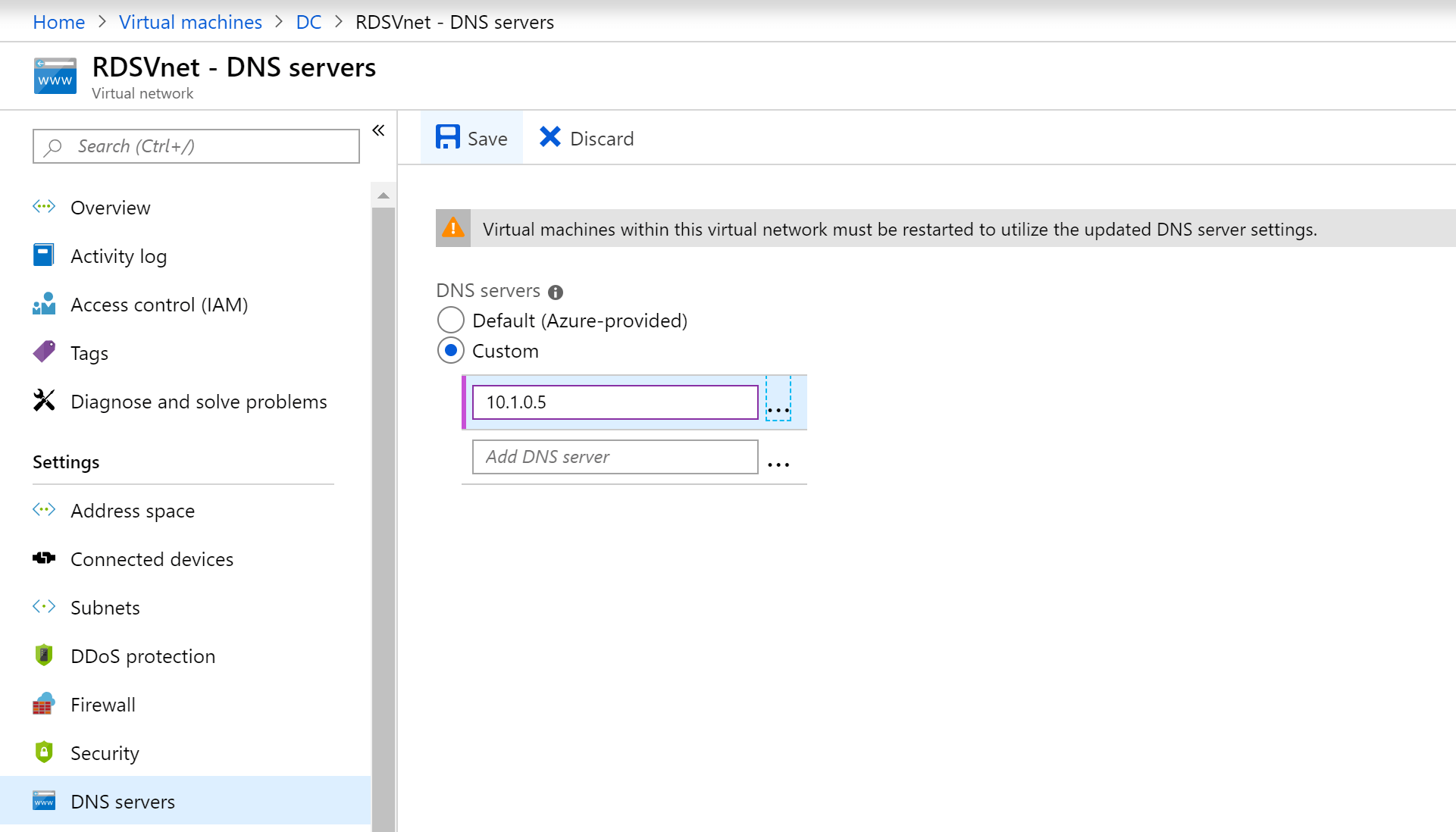Collapse the left navigation menu
The height and width of the screenshot is (832, 1456).
[378, 130]
